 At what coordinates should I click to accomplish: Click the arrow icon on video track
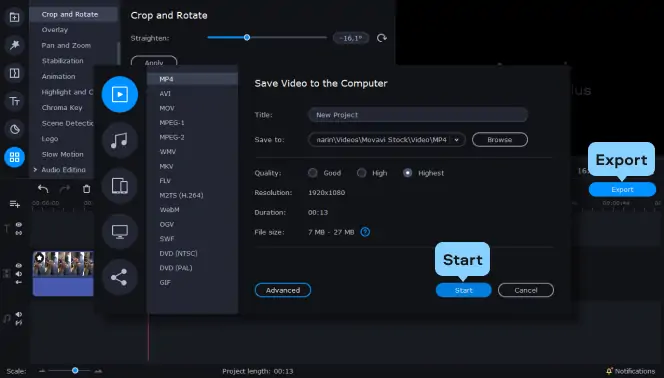tap(19, 282)
